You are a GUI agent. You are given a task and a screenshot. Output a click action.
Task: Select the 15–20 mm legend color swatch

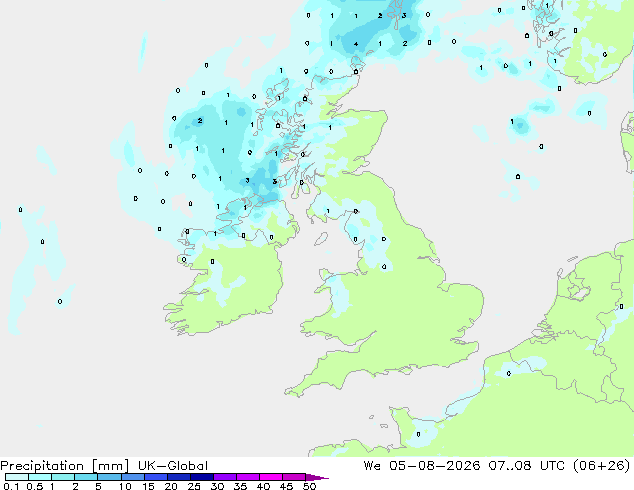pyautogui.click(x=156, y=477)
